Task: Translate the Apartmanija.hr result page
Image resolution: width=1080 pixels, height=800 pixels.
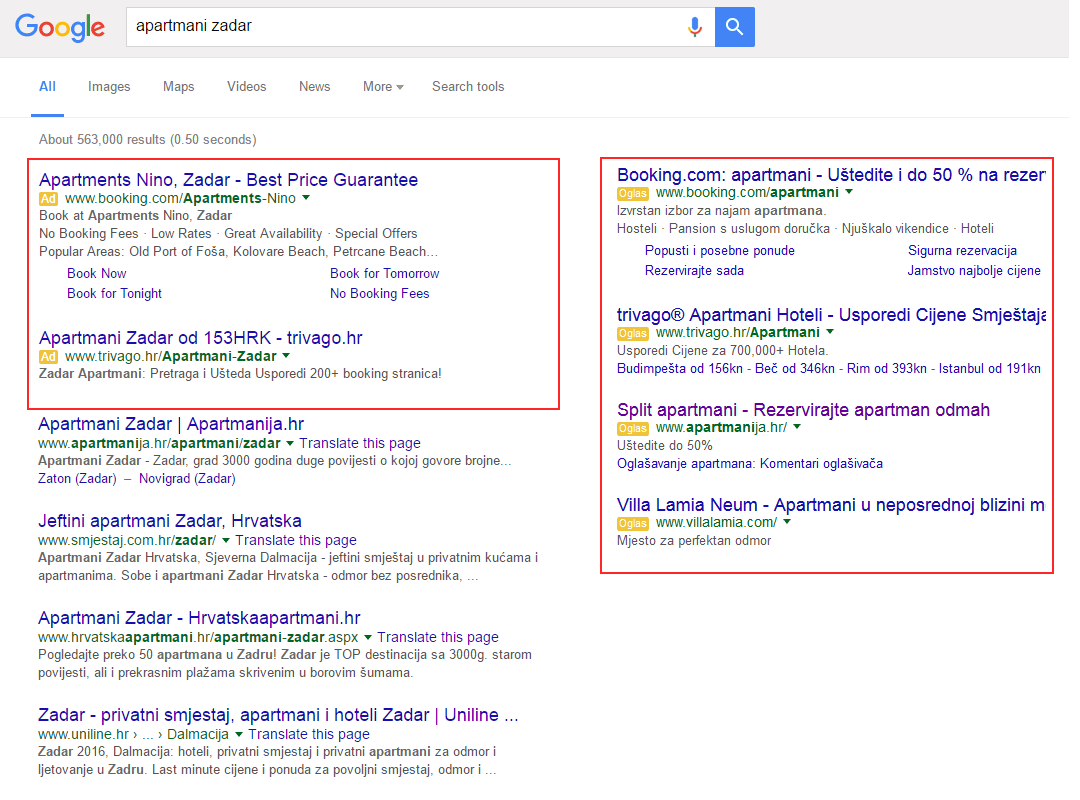Action: click(x=360, y=443)
